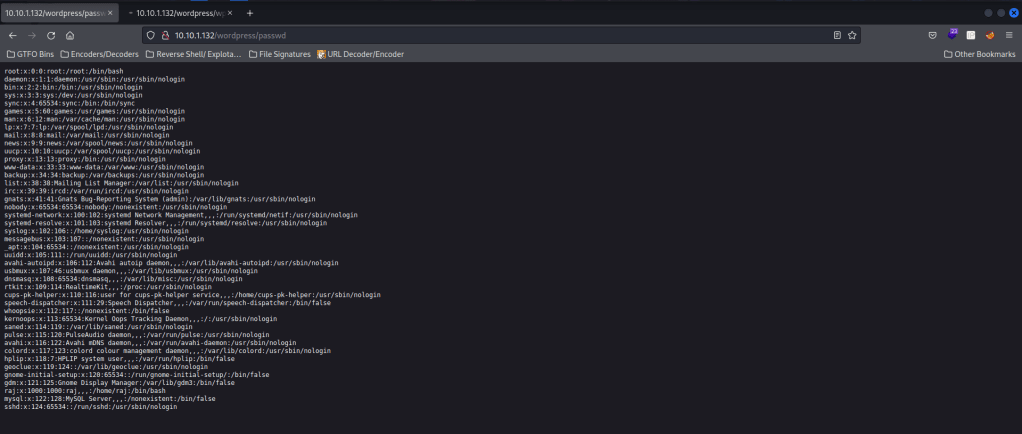Open the tracking protection shield icon
The width and height of the screenshot is (1022, 434).
[x=150, y=34]
